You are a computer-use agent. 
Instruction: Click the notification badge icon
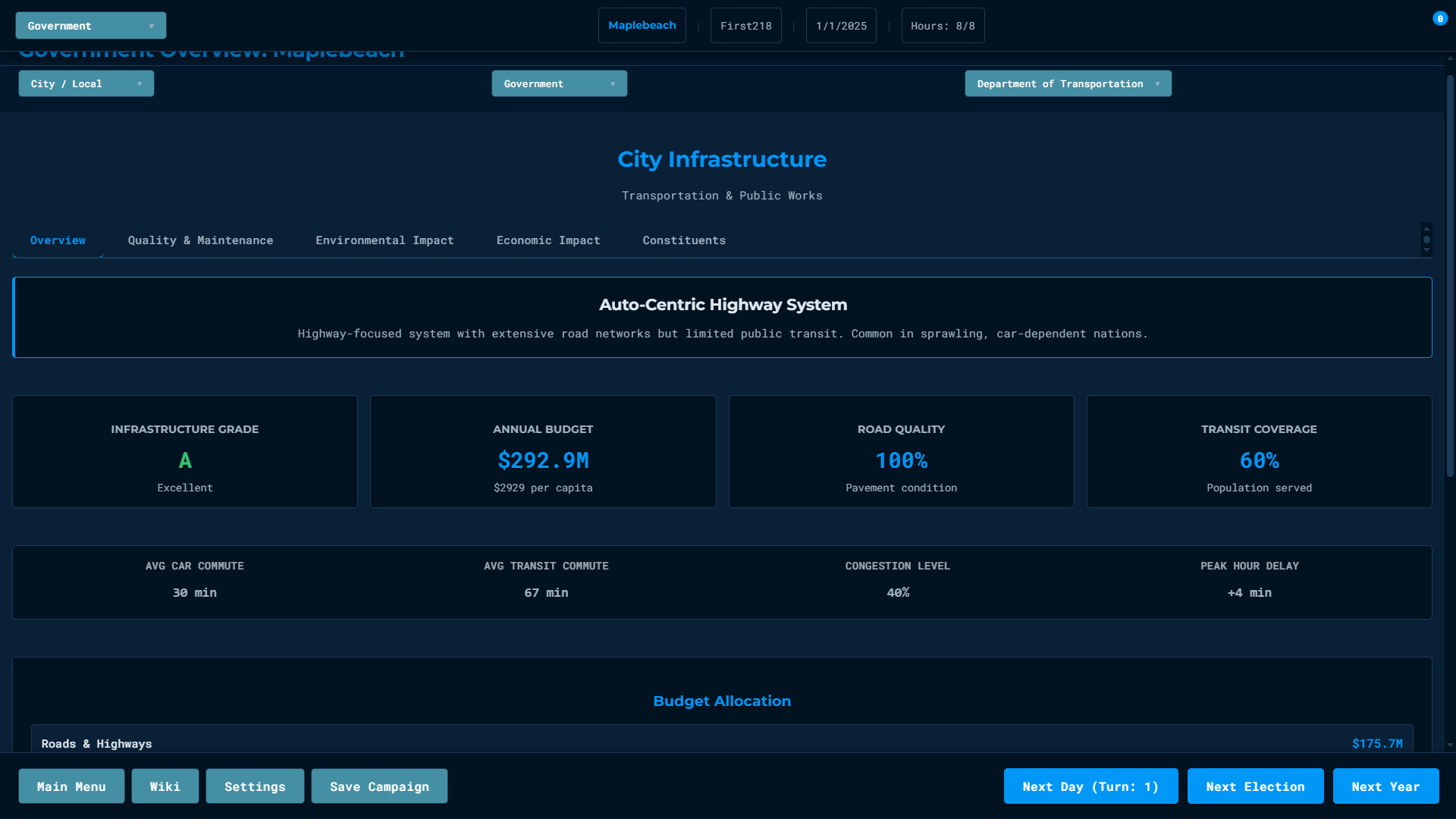pos(1439,19)
